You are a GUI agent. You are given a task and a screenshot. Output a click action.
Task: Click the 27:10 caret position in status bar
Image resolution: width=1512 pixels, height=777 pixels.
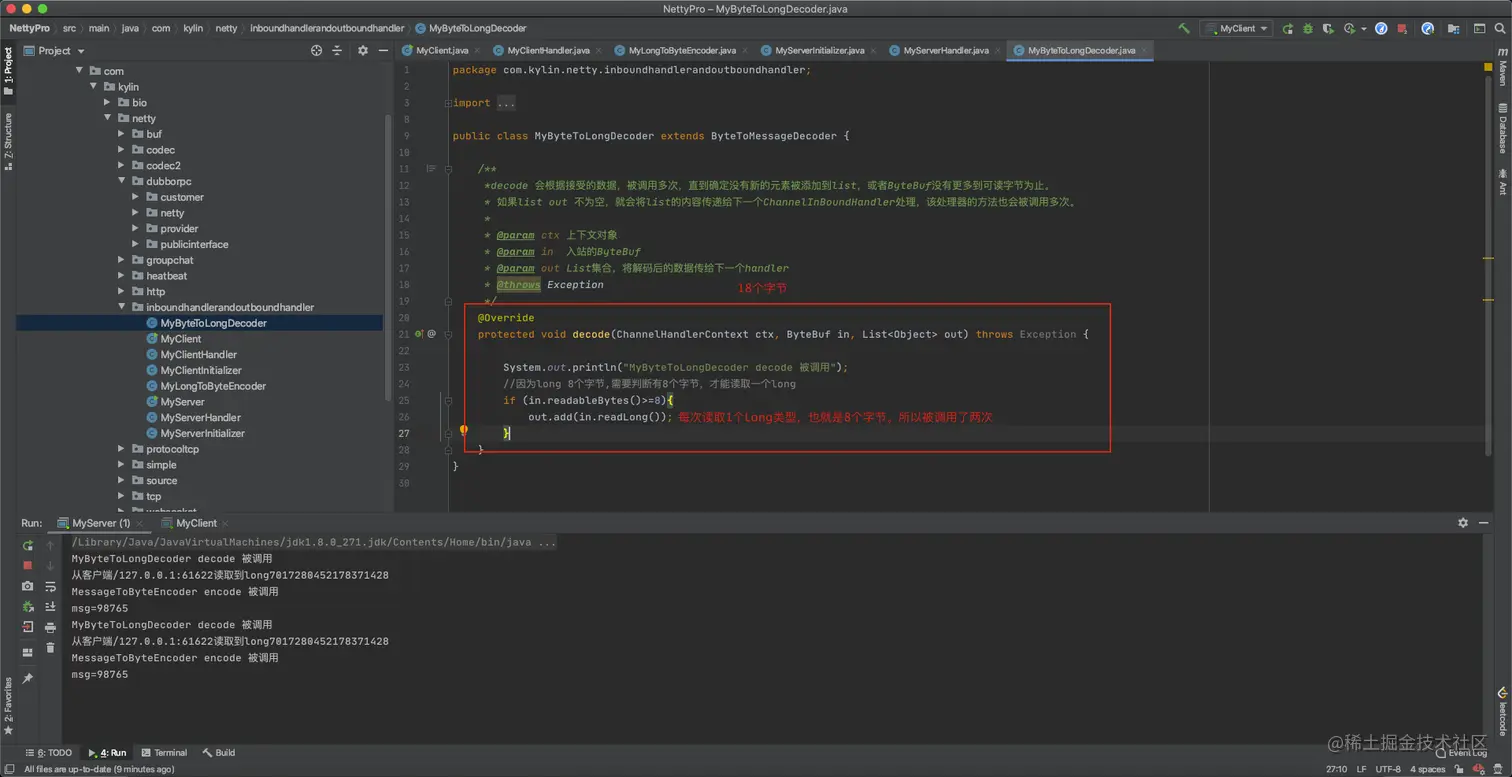[1336, 769]
